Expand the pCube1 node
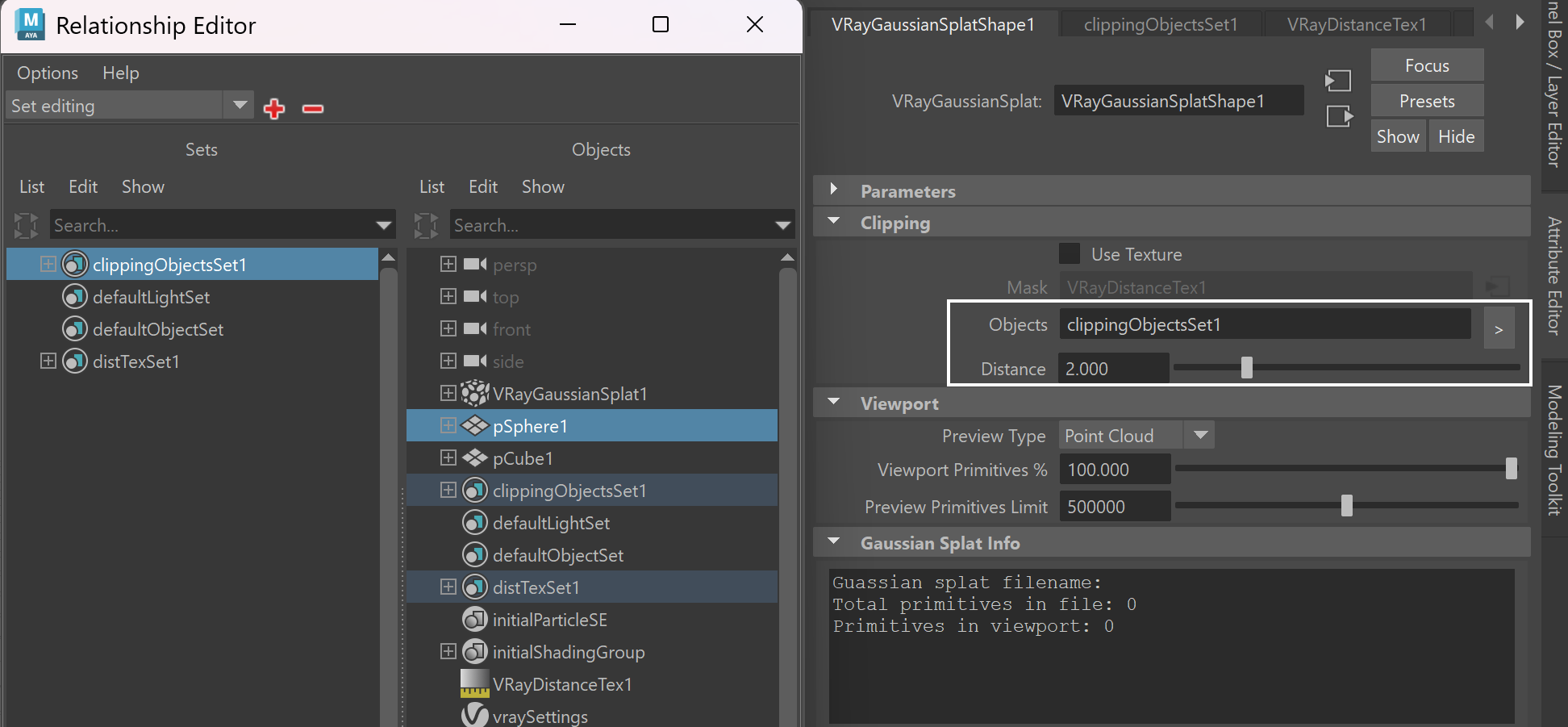The image size is (1568, 727). 448,458
